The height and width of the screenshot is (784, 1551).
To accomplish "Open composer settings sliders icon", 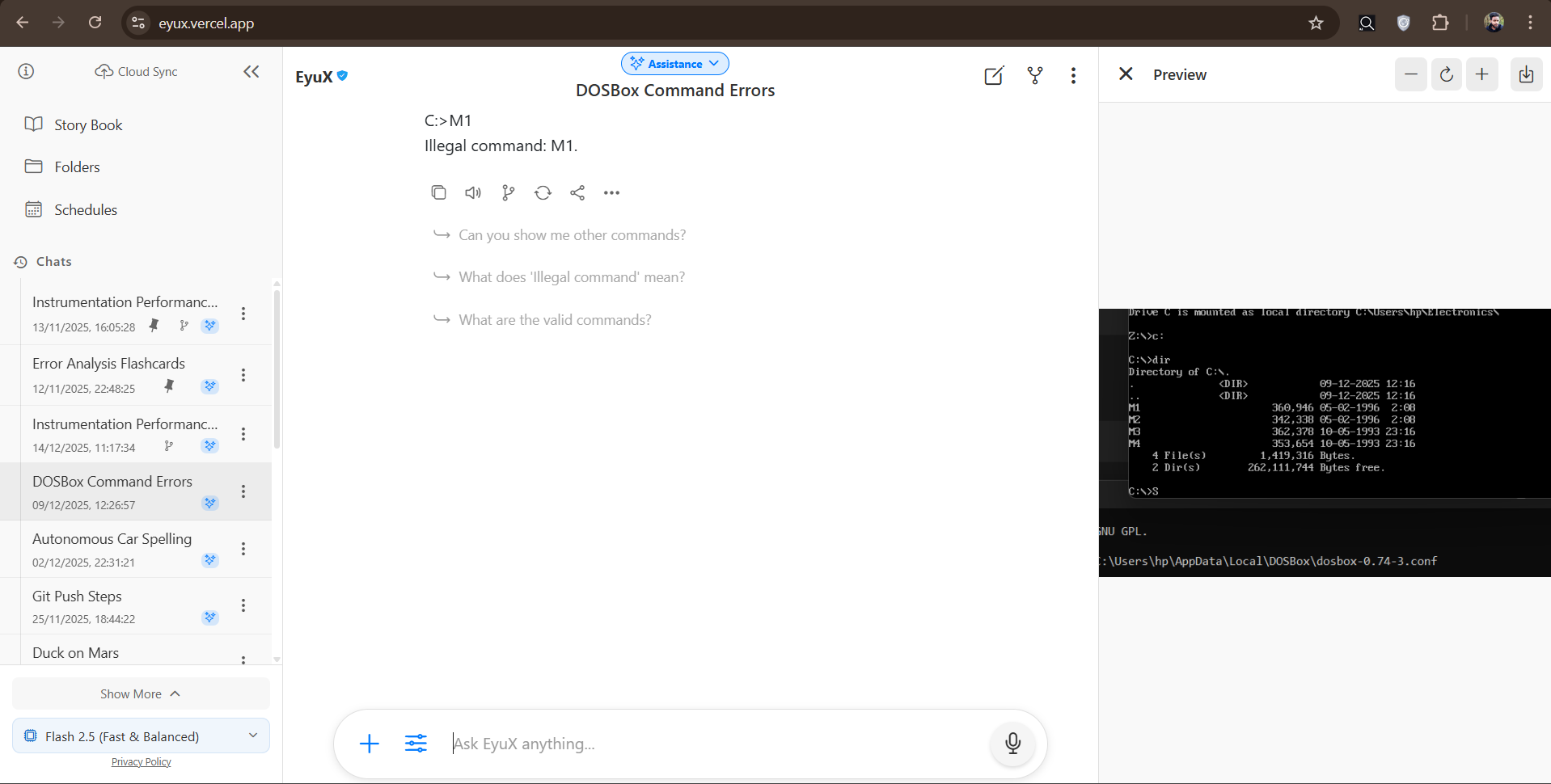I will [x=416, y=744].
